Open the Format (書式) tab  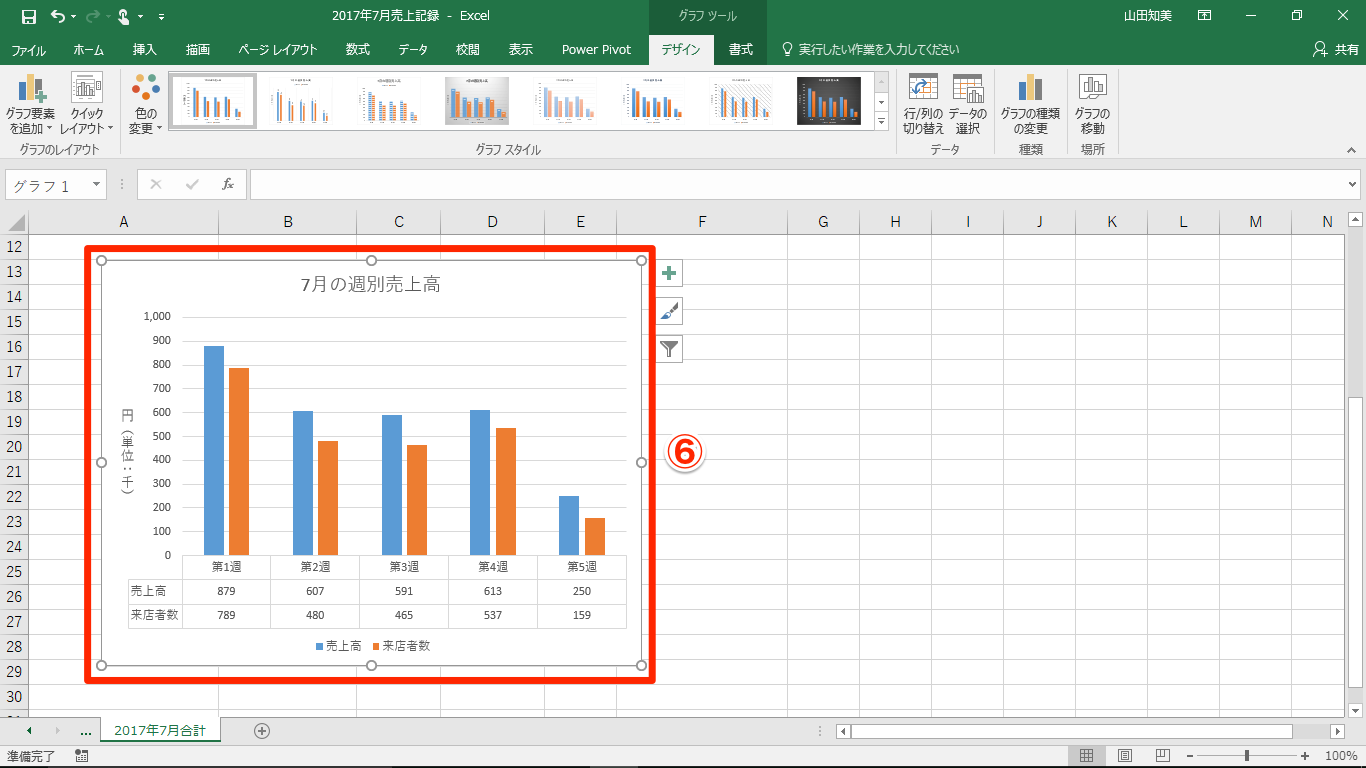tap(741, 49)
